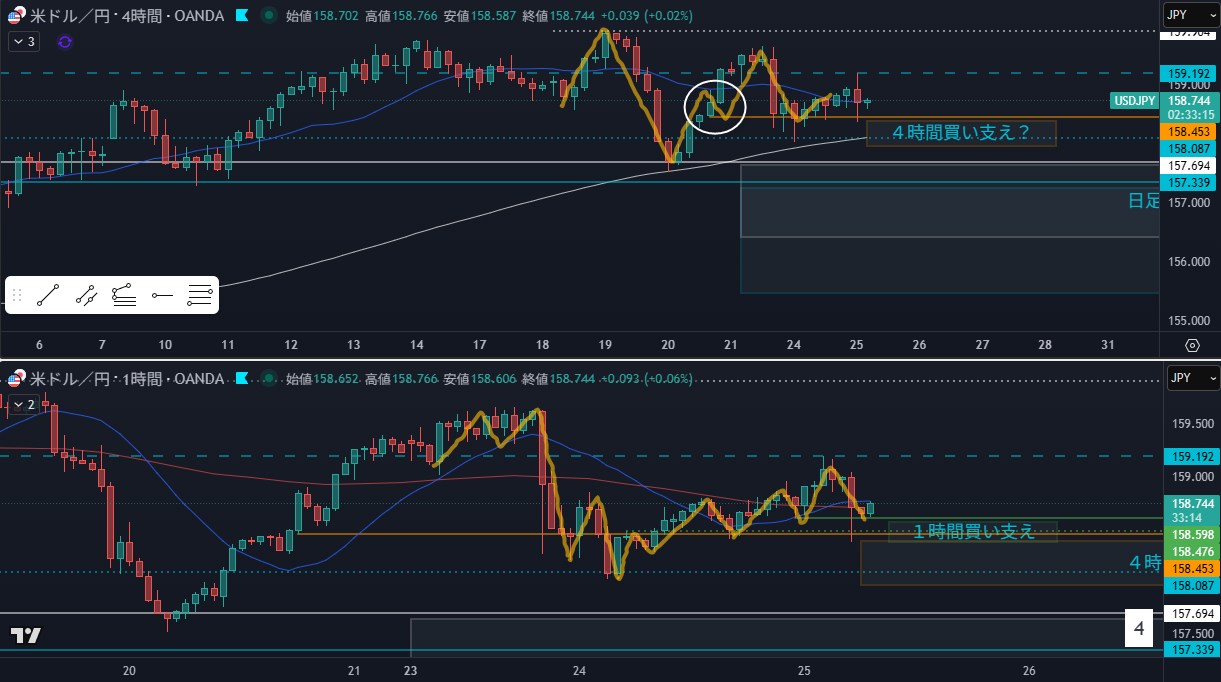Pick the Fibonacci retracement lines tool
Viewport: 1221px width, 682px height.
pyautogui.click(x=200, y=295)
